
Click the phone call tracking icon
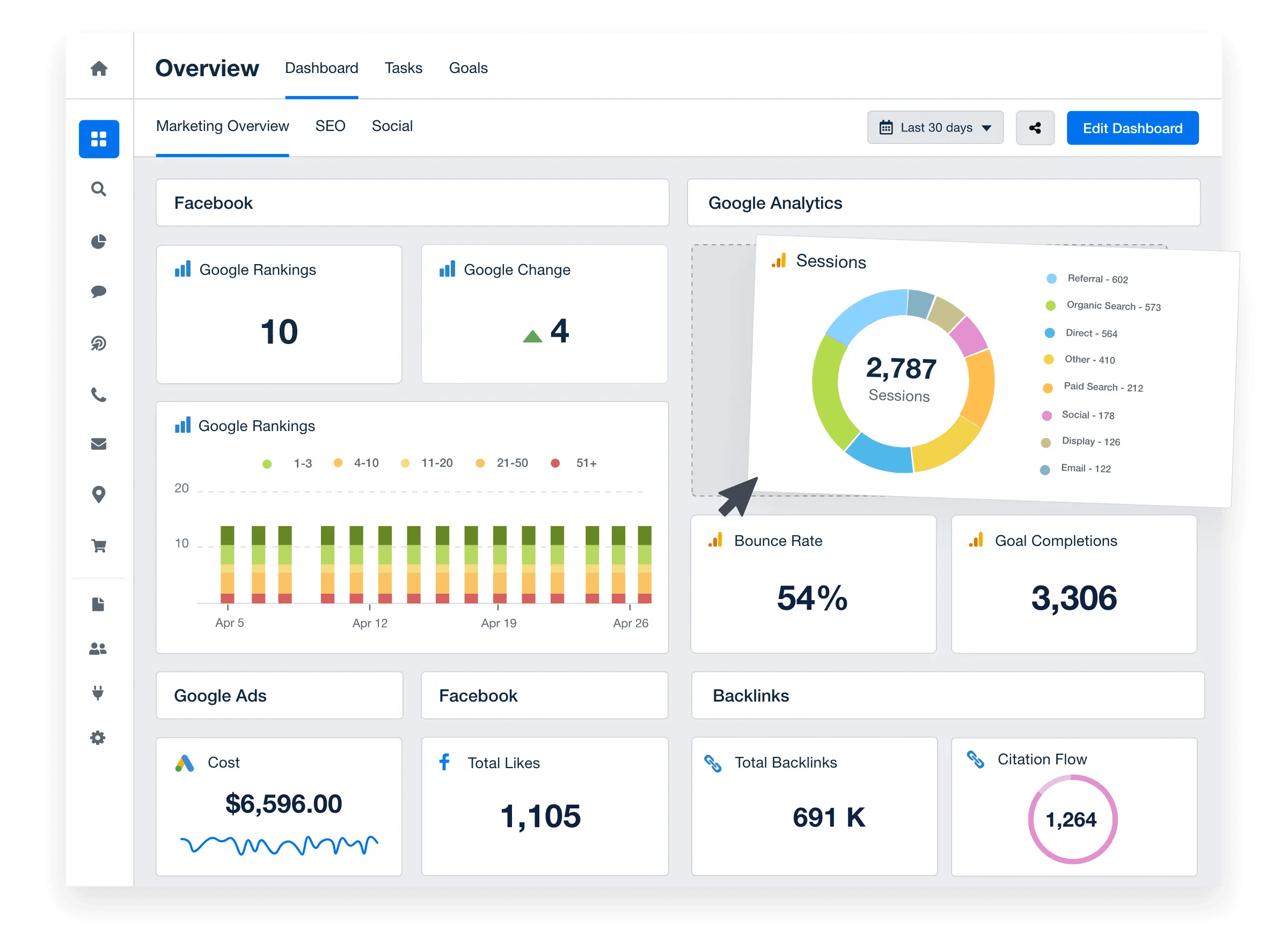click(99, 395)
